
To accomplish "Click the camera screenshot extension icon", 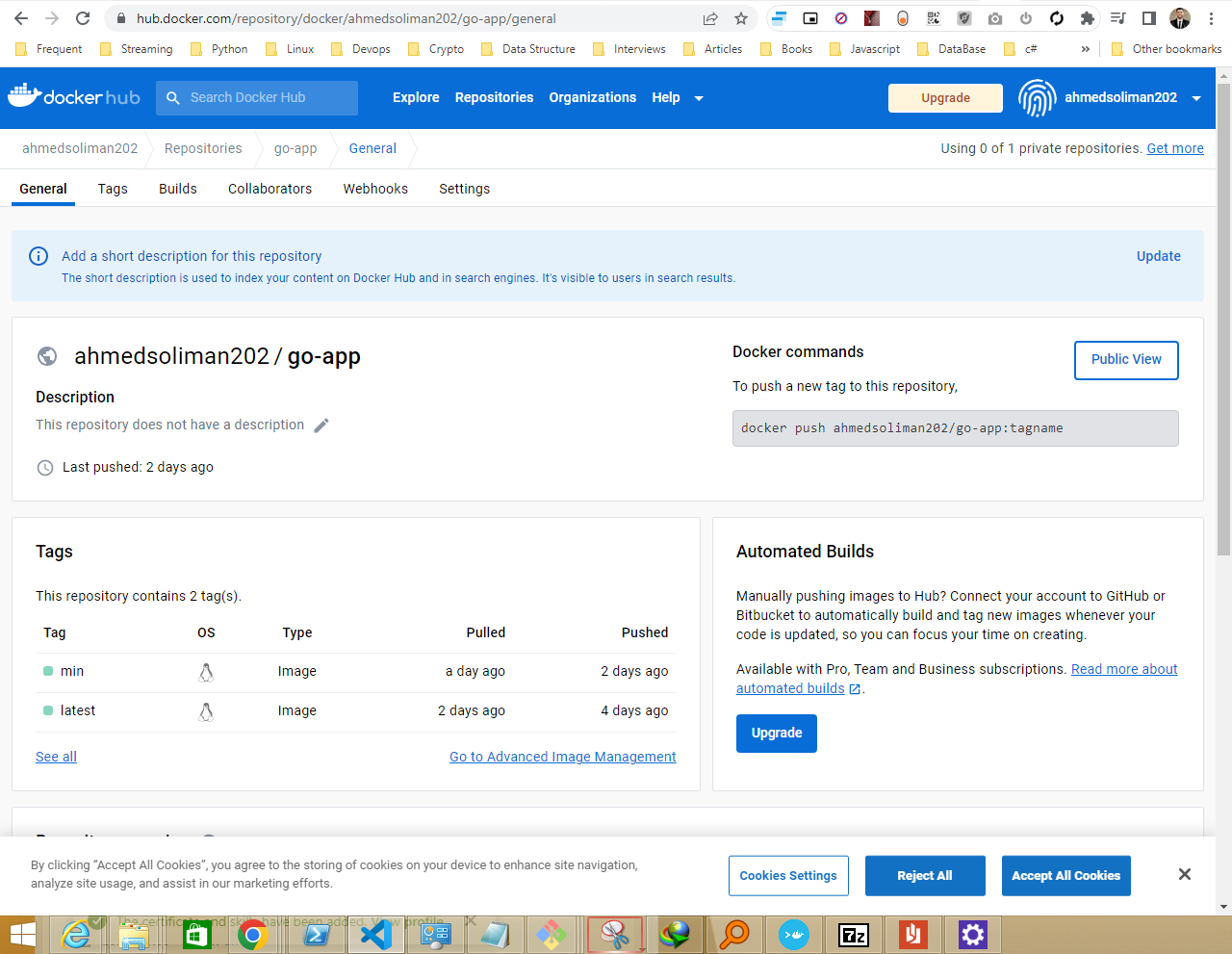I will 995,18.
